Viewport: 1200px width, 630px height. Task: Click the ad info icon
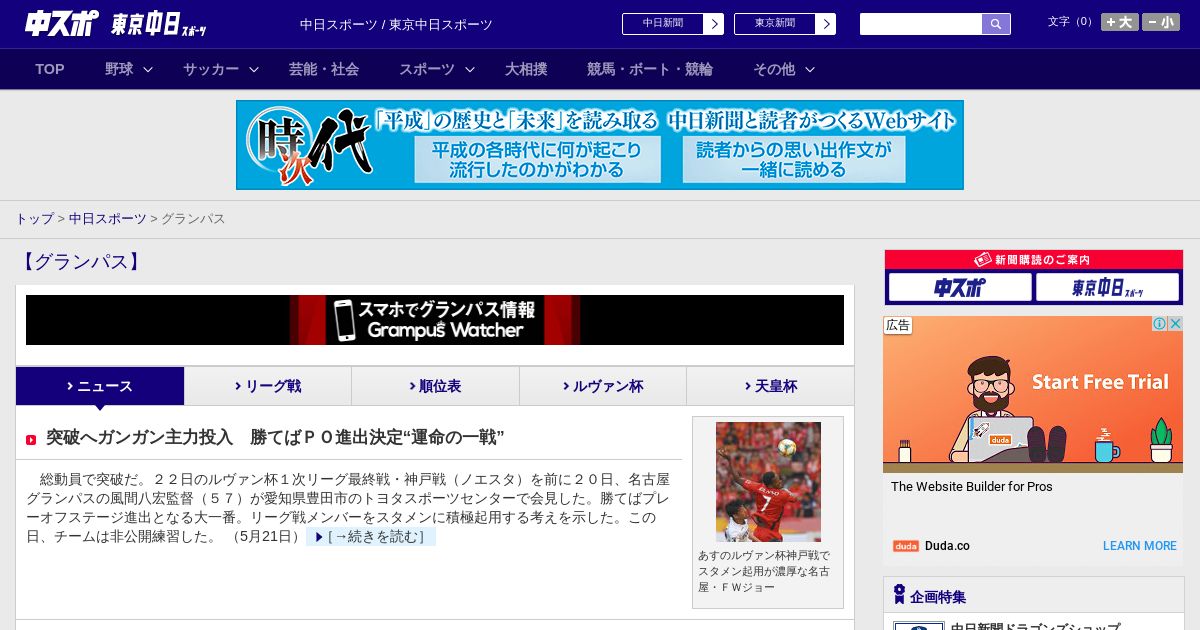click(x=1160, y=324)
